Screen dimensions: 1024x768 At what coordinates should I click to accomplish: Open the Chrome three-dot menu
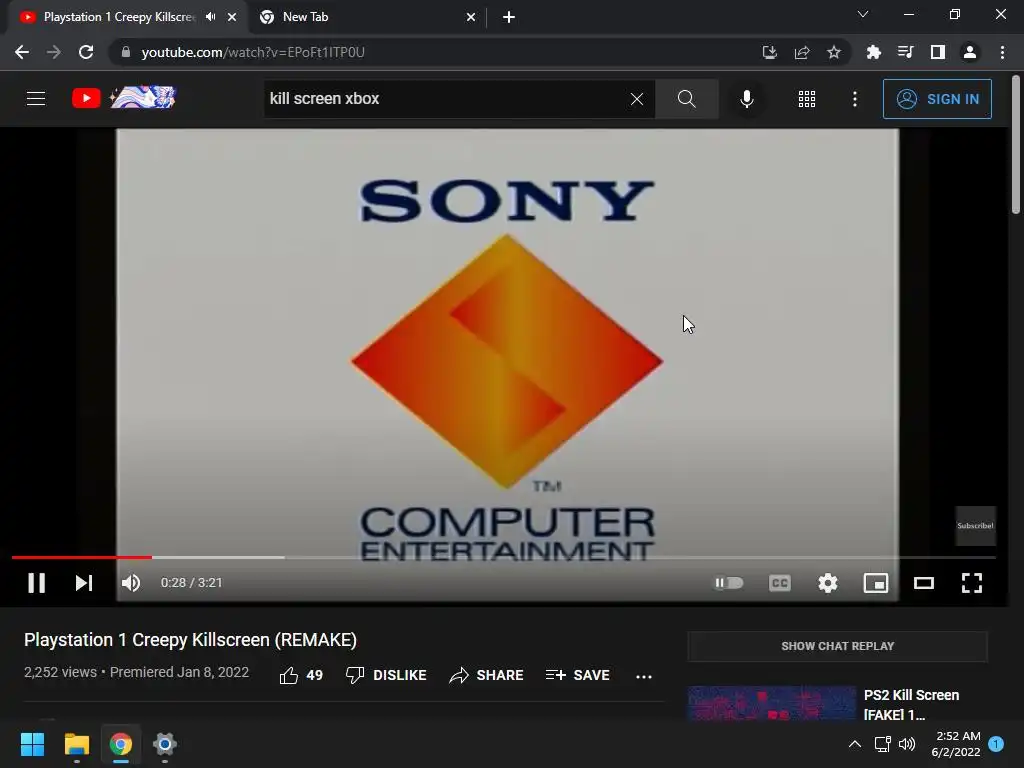click(1002, 52)
